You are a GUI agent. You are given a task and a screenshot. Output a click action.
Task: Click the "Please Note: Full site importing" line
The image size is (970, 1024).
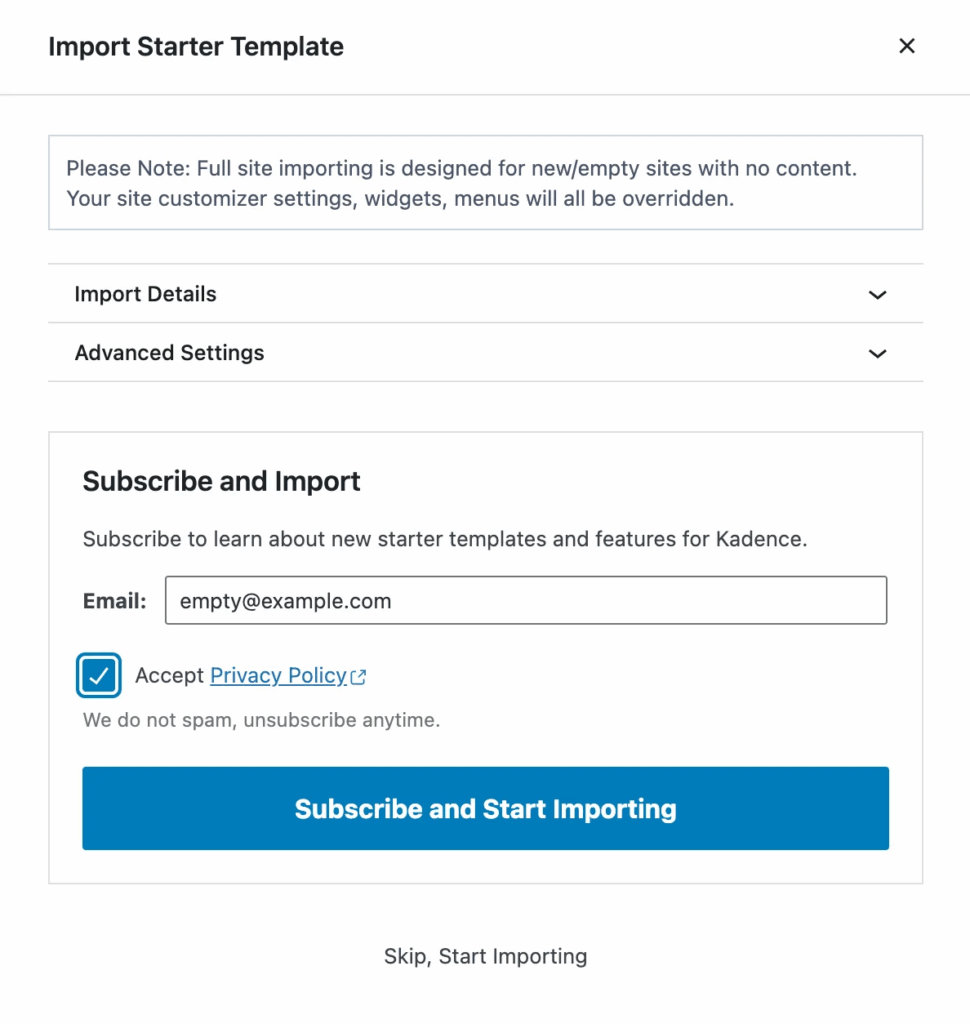click(461, 168)
